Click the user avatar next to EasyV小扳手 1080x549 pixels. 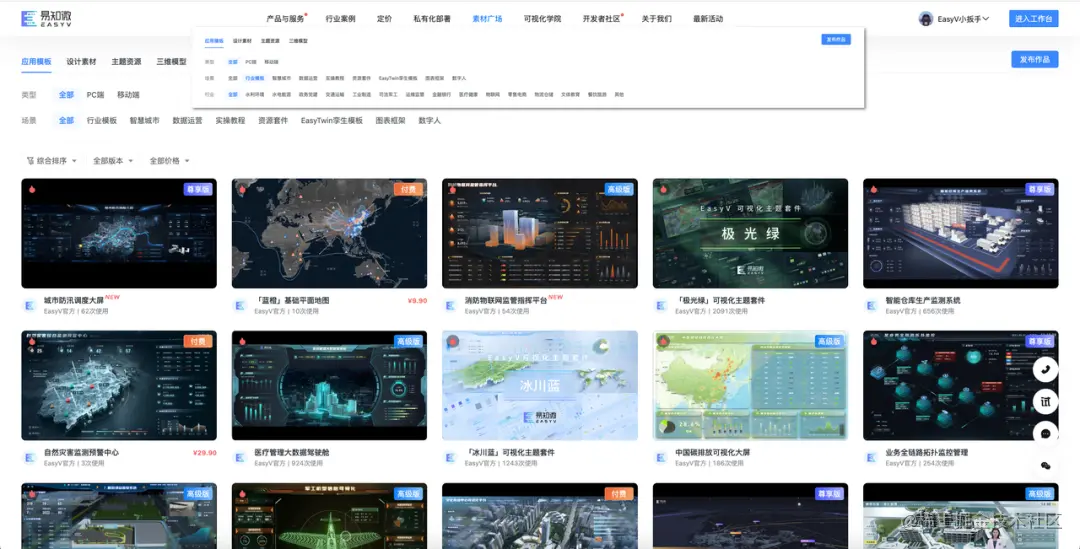click(x=926, y=19)
